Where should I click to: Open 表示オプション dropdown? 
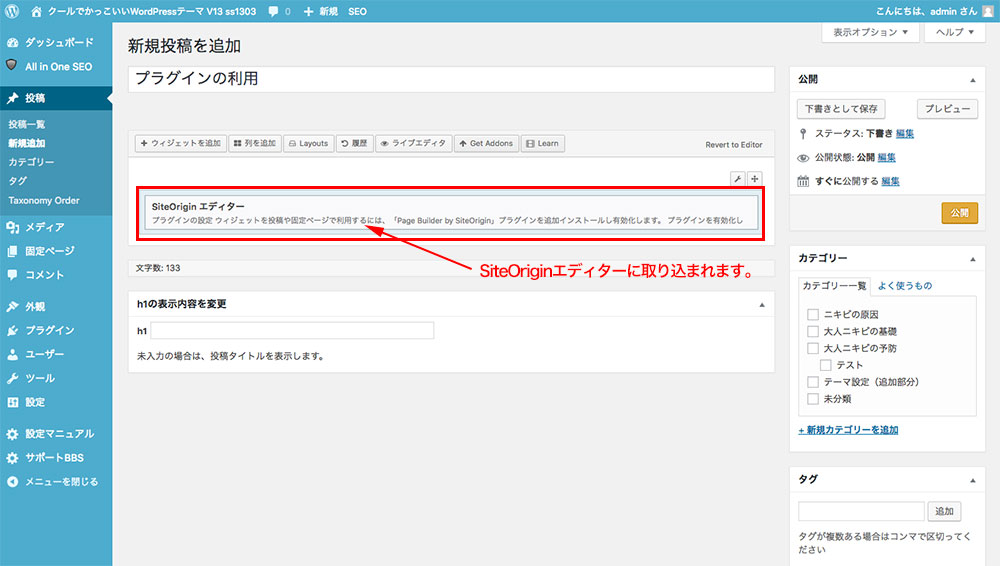tap(870, 32)
